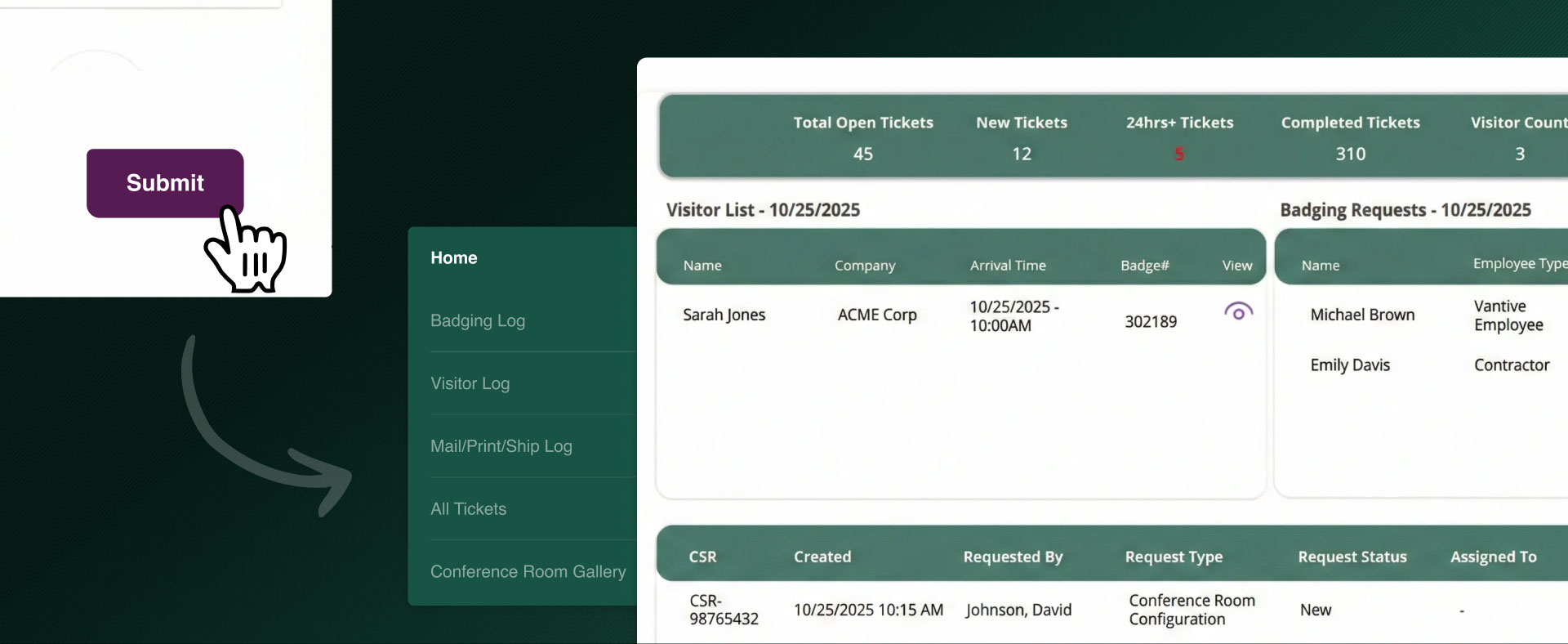Viewport: 1568px width, 644px height.
Task: Click the Assigned To column header
Action: coord(1494,557)
